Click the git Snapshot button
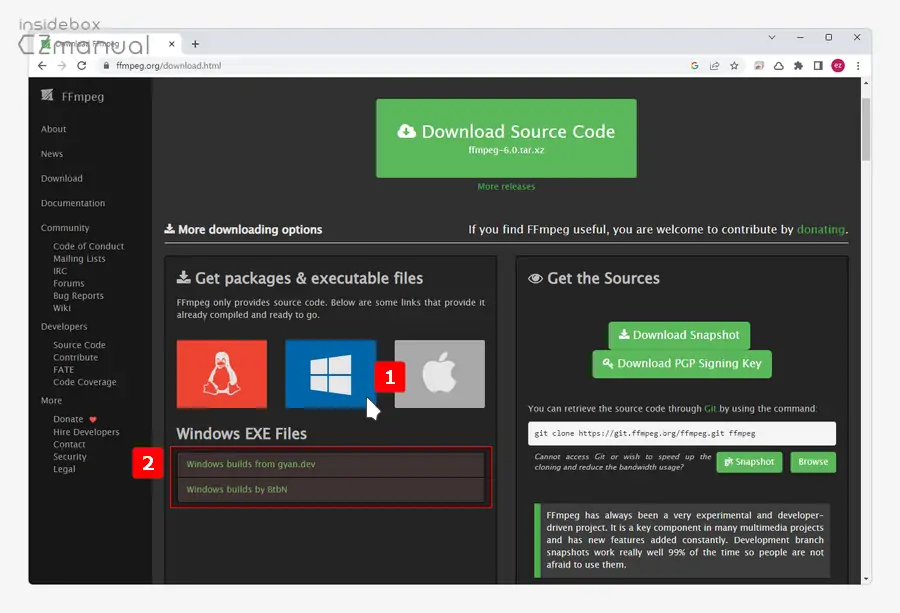 [x=749, y=462]
